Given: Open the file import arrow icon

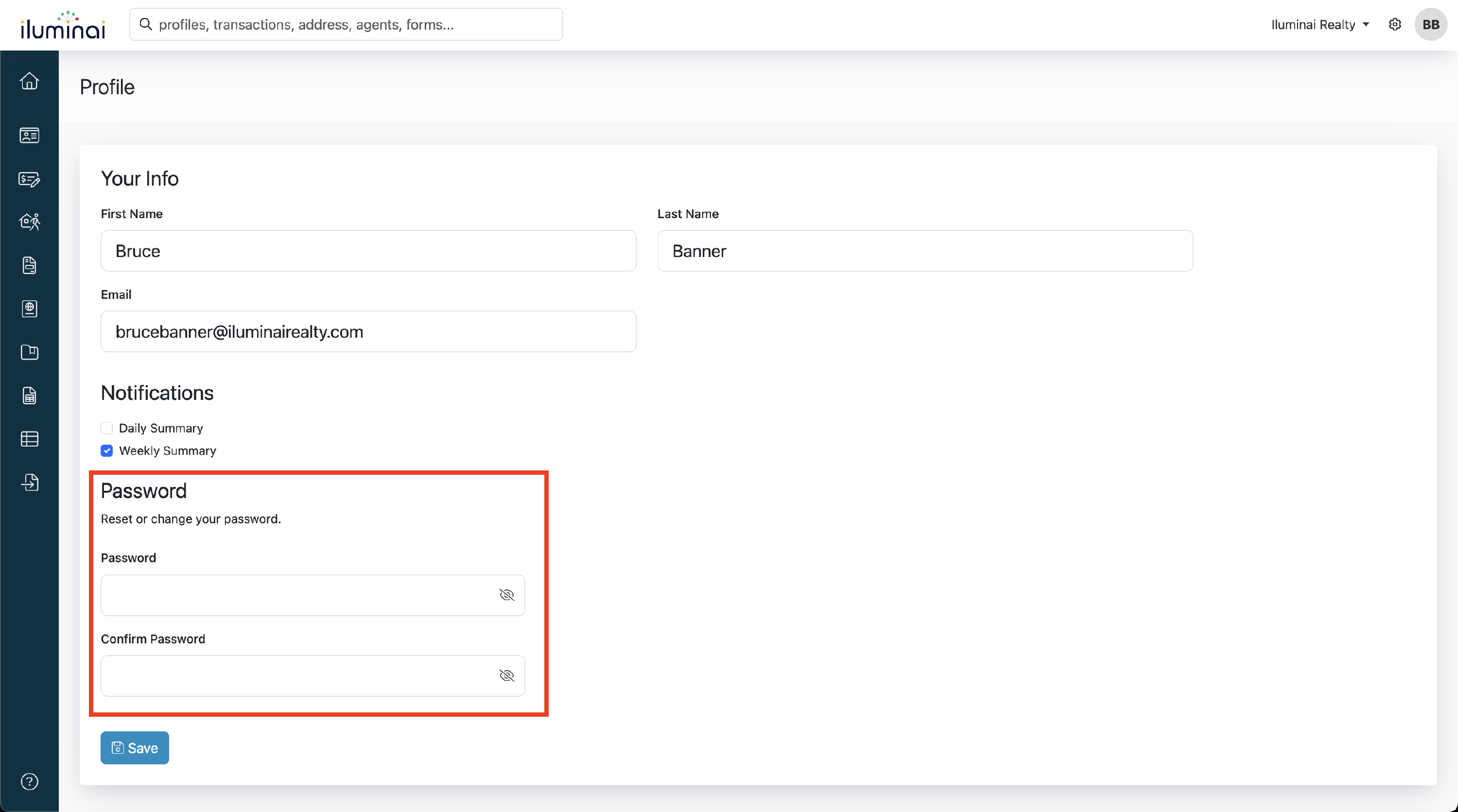Looking at the screenshot, I should (30, 482).
